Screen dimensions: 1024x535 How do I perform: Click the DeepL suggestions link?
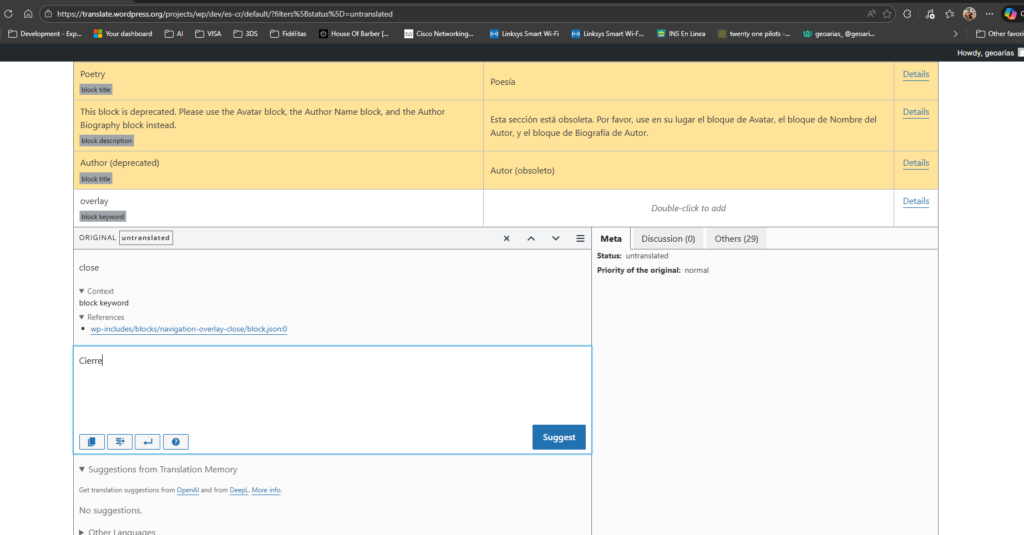238,491
